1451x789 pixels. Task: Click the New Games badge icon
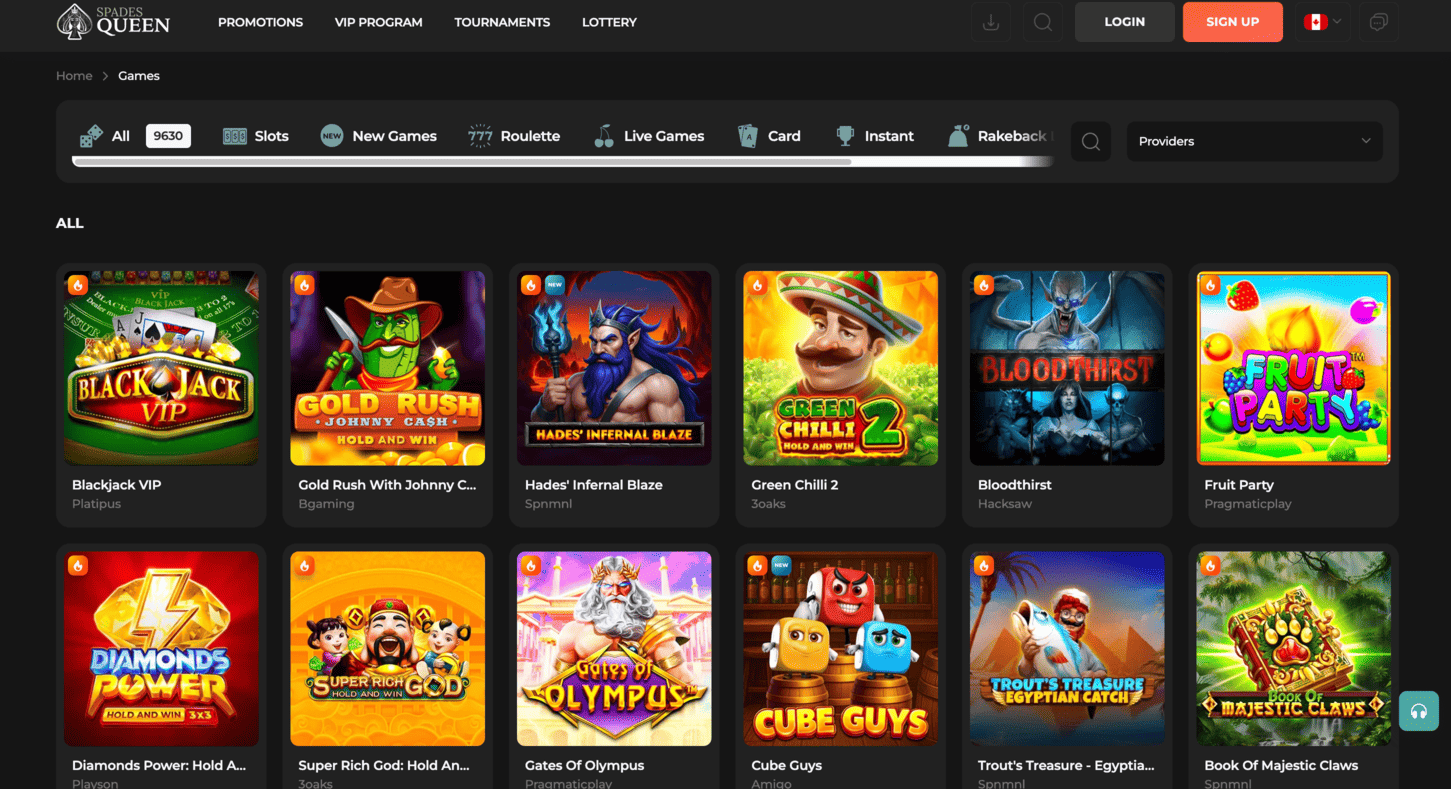[332, 136]
